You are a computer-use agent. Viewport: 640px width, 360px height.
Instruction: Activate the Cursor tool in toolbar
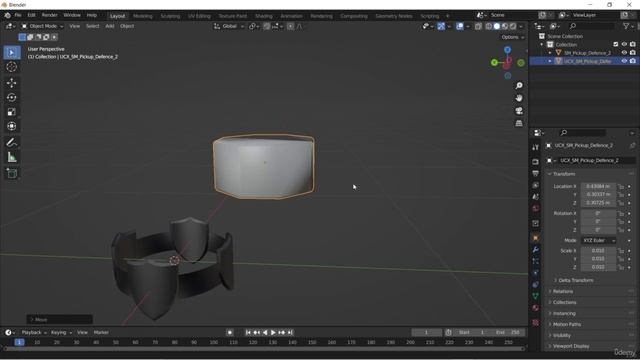click(11, 67)
